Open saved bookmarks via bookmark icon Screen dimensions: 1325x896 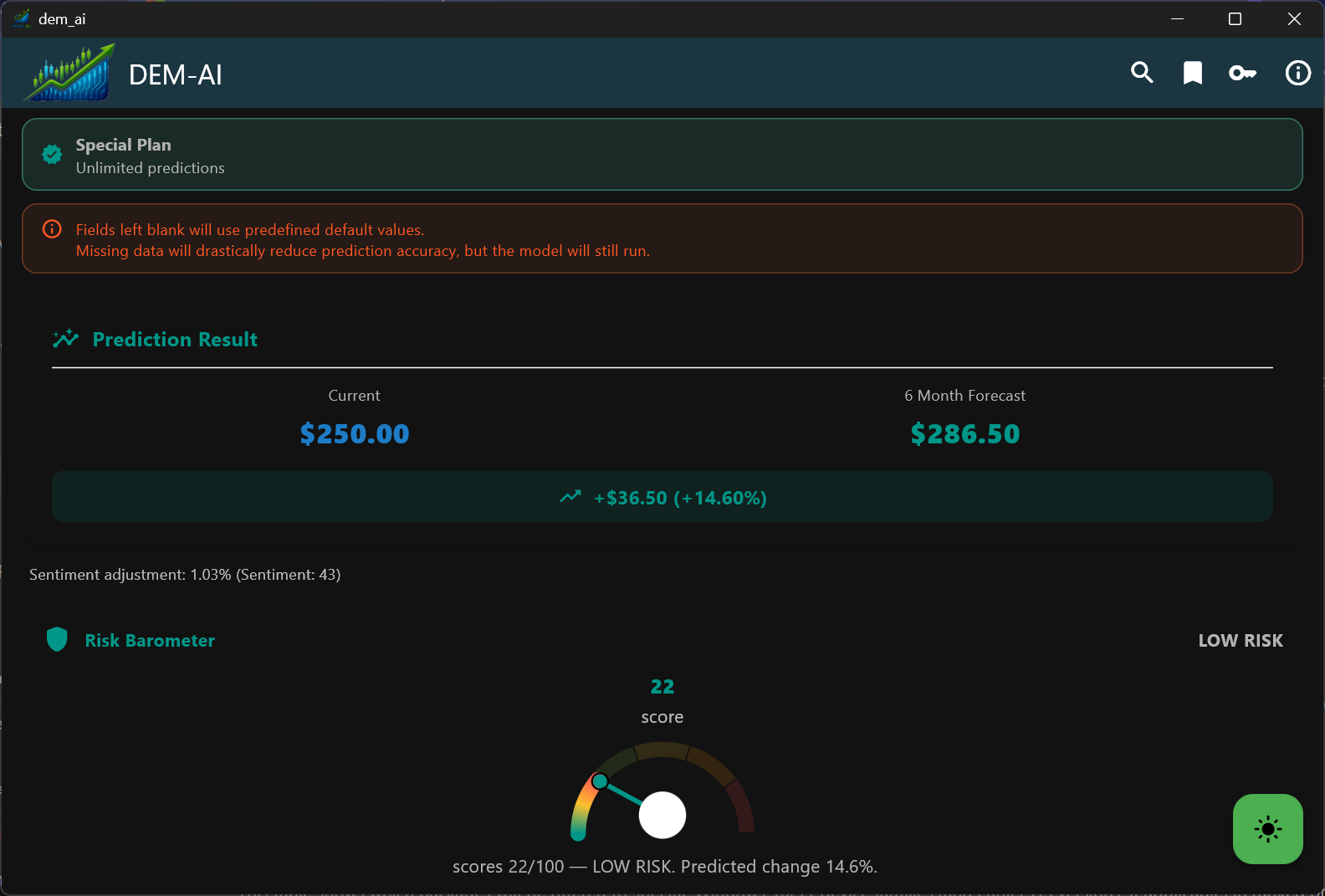click(x=1193, y=73)
